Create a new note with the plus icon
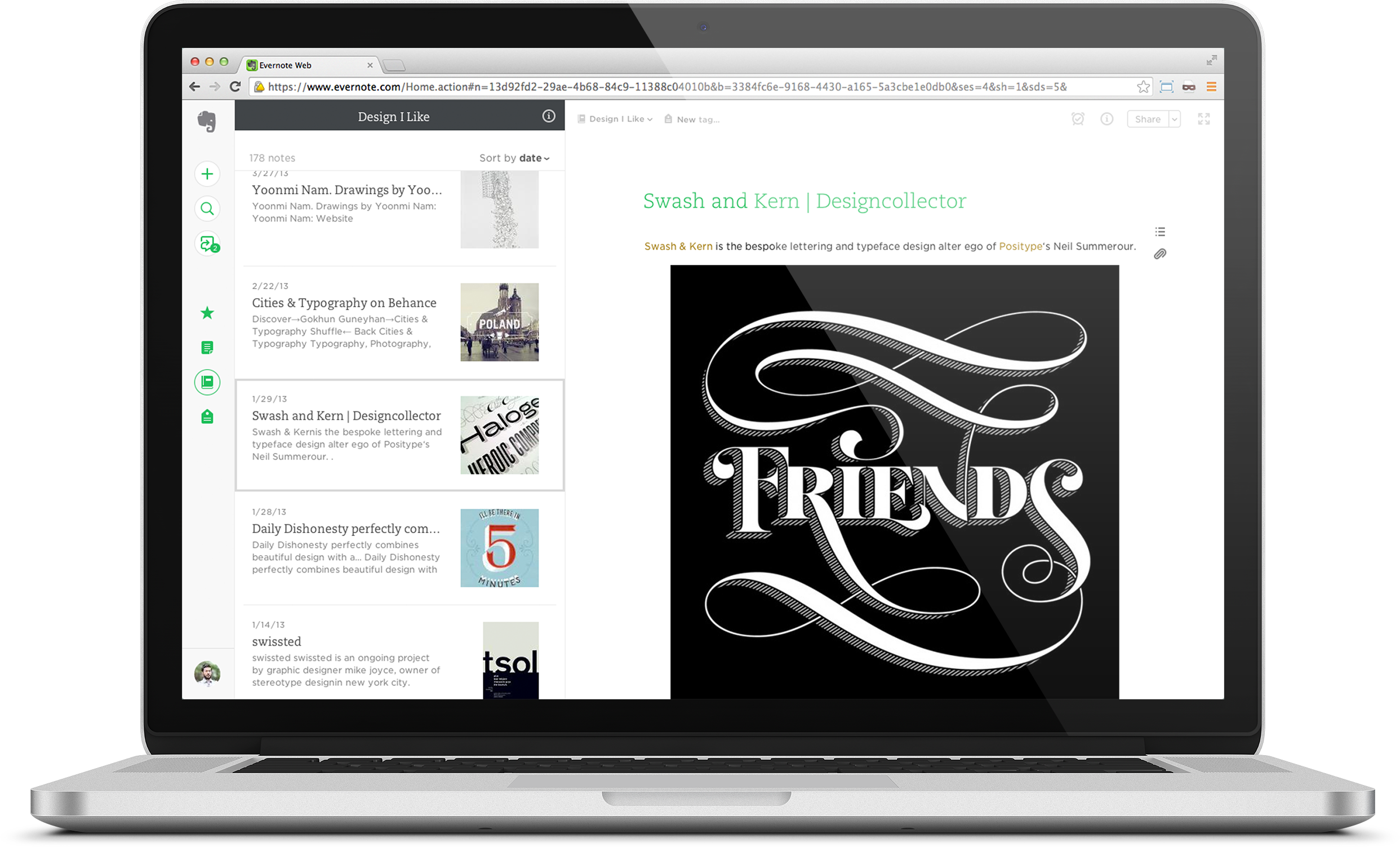This screenshot has width=1400, height=847. click(x=207, y=174)
